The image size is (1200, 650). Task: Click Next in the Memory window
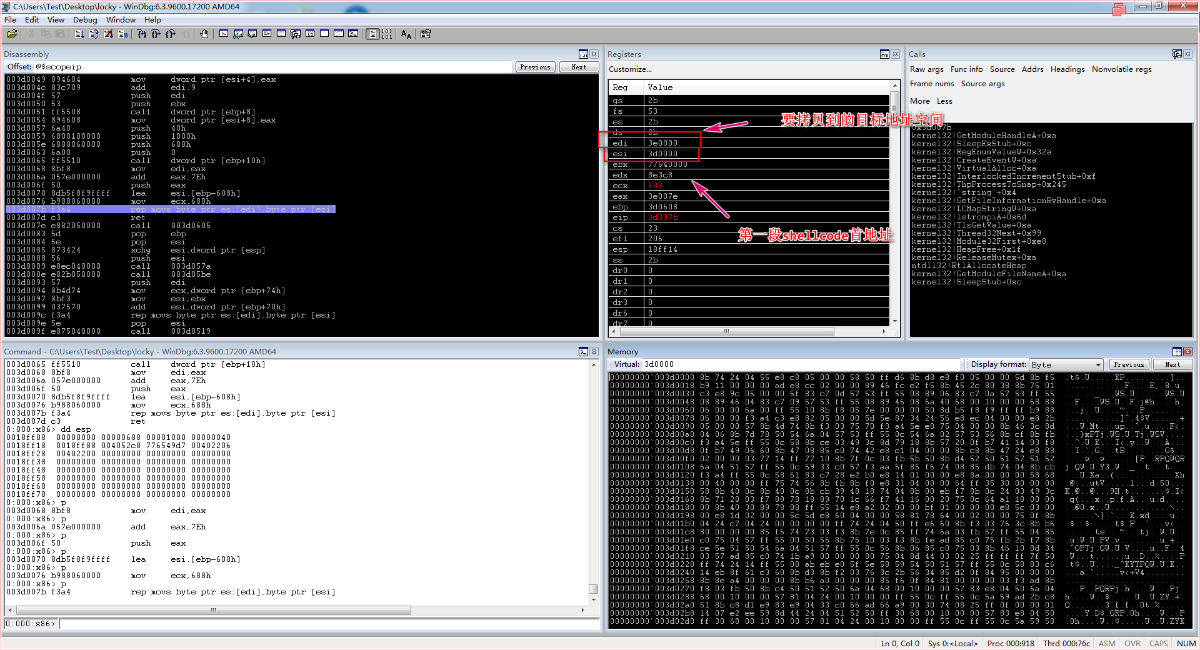pyautogui.click(x=1172, y=365)
